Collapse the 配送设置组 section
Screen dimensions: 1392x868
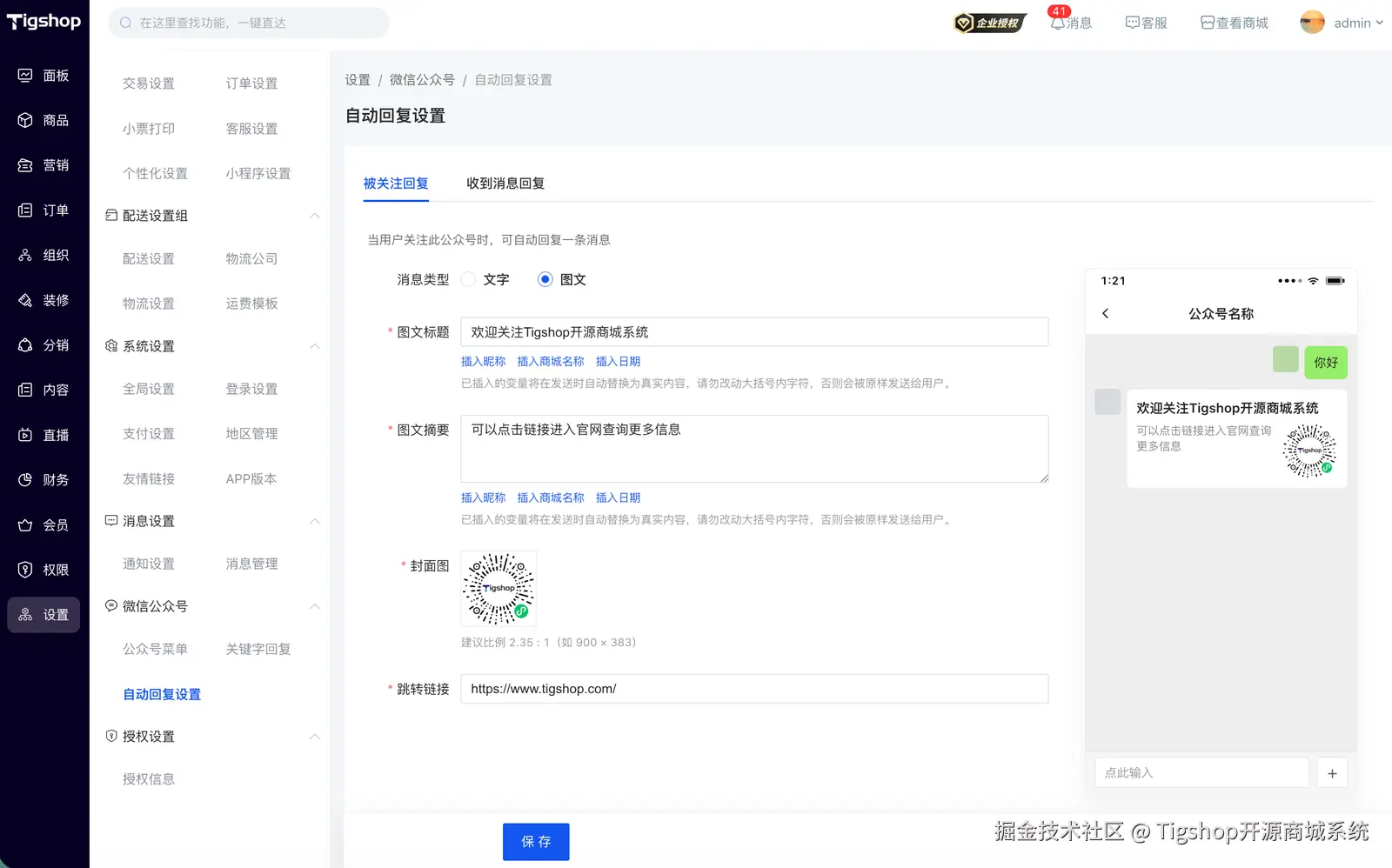tap(315, 216)
